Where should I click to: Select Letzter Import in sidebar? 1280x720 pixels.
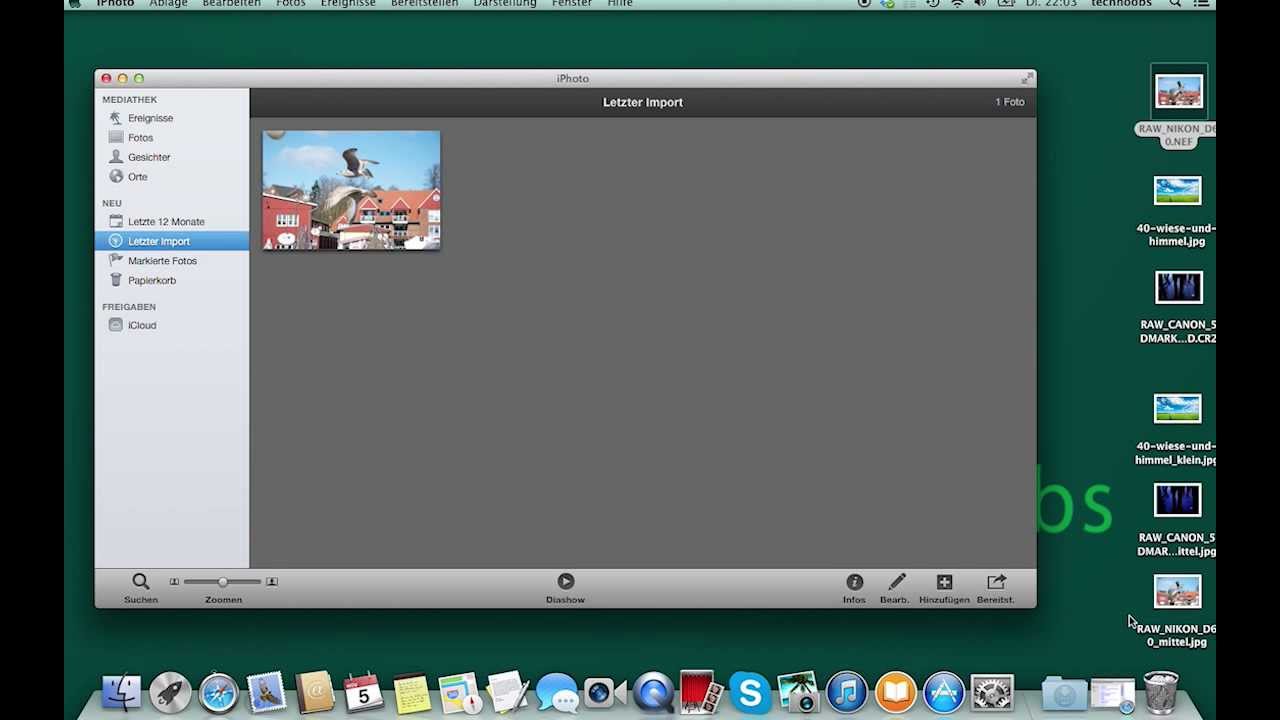[x=172, y=241]
